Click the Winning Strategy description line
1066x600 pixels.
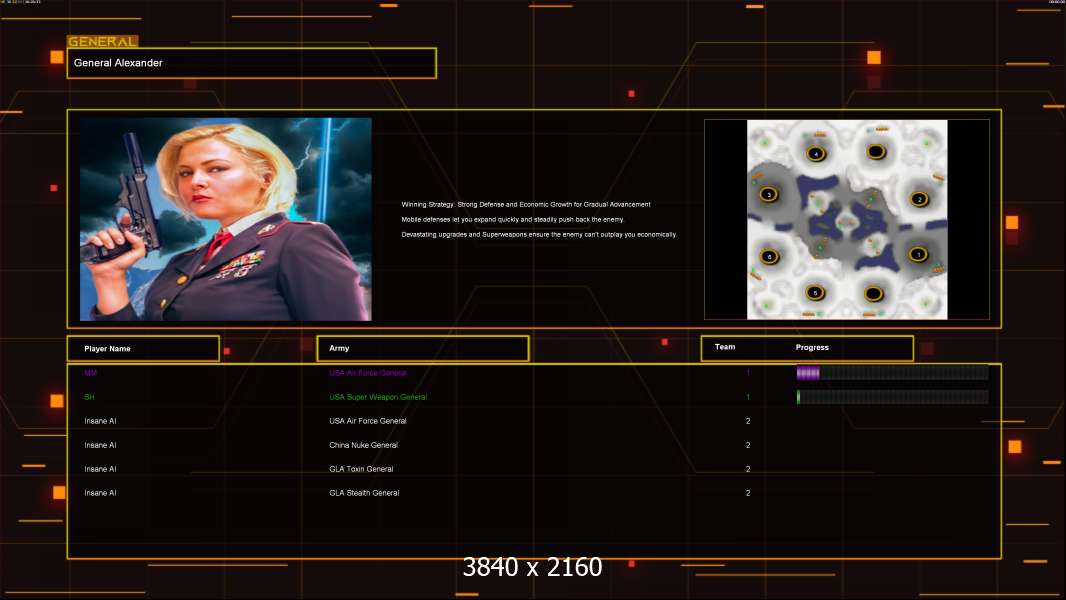pyautogui.click(x=526, y=205)
